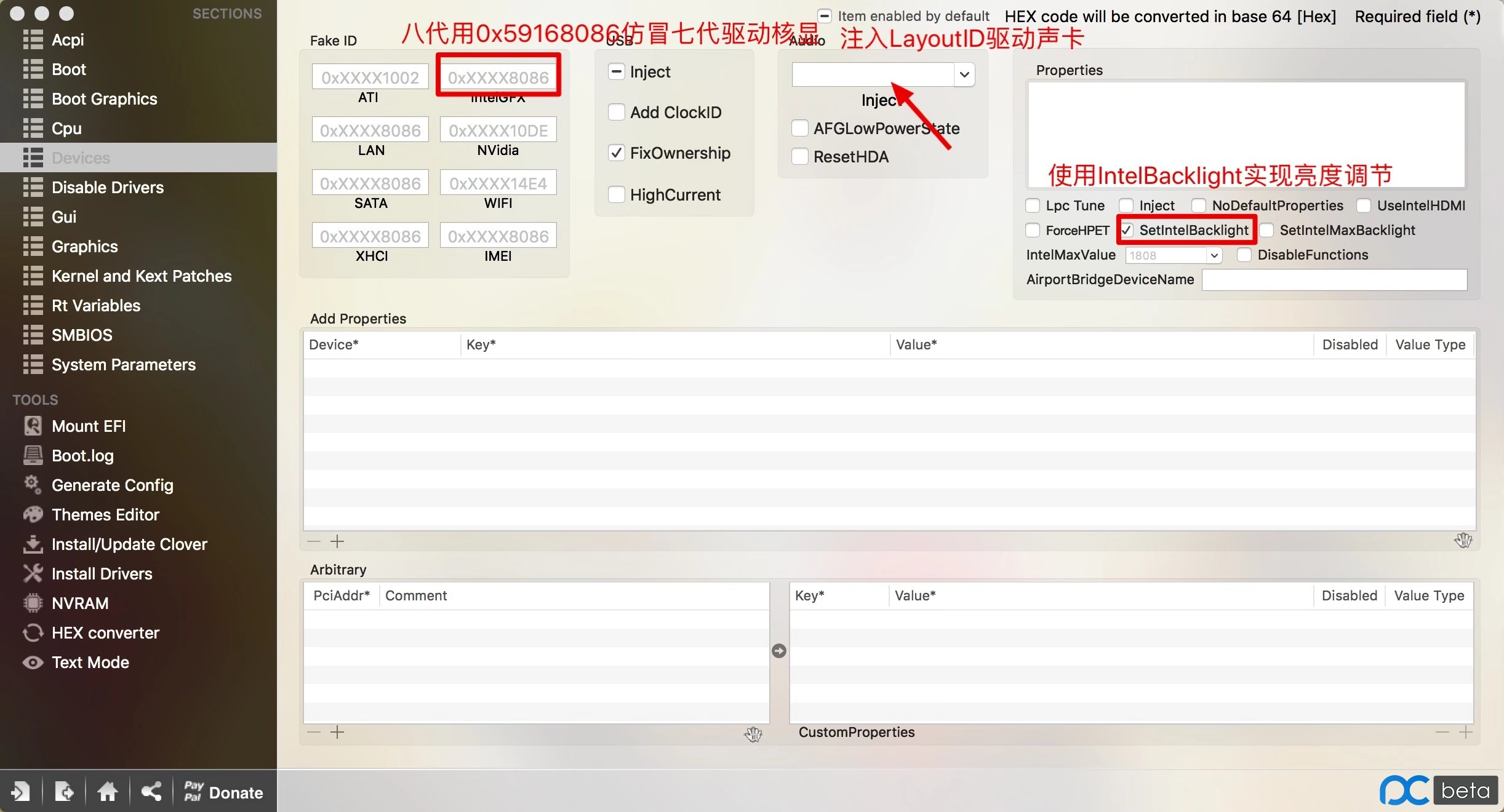Image resolution: width=1504 pixels, height=812 pixels.
Task: Open System Parameters section
Action: pyautogui.click(x=123, y=364)
